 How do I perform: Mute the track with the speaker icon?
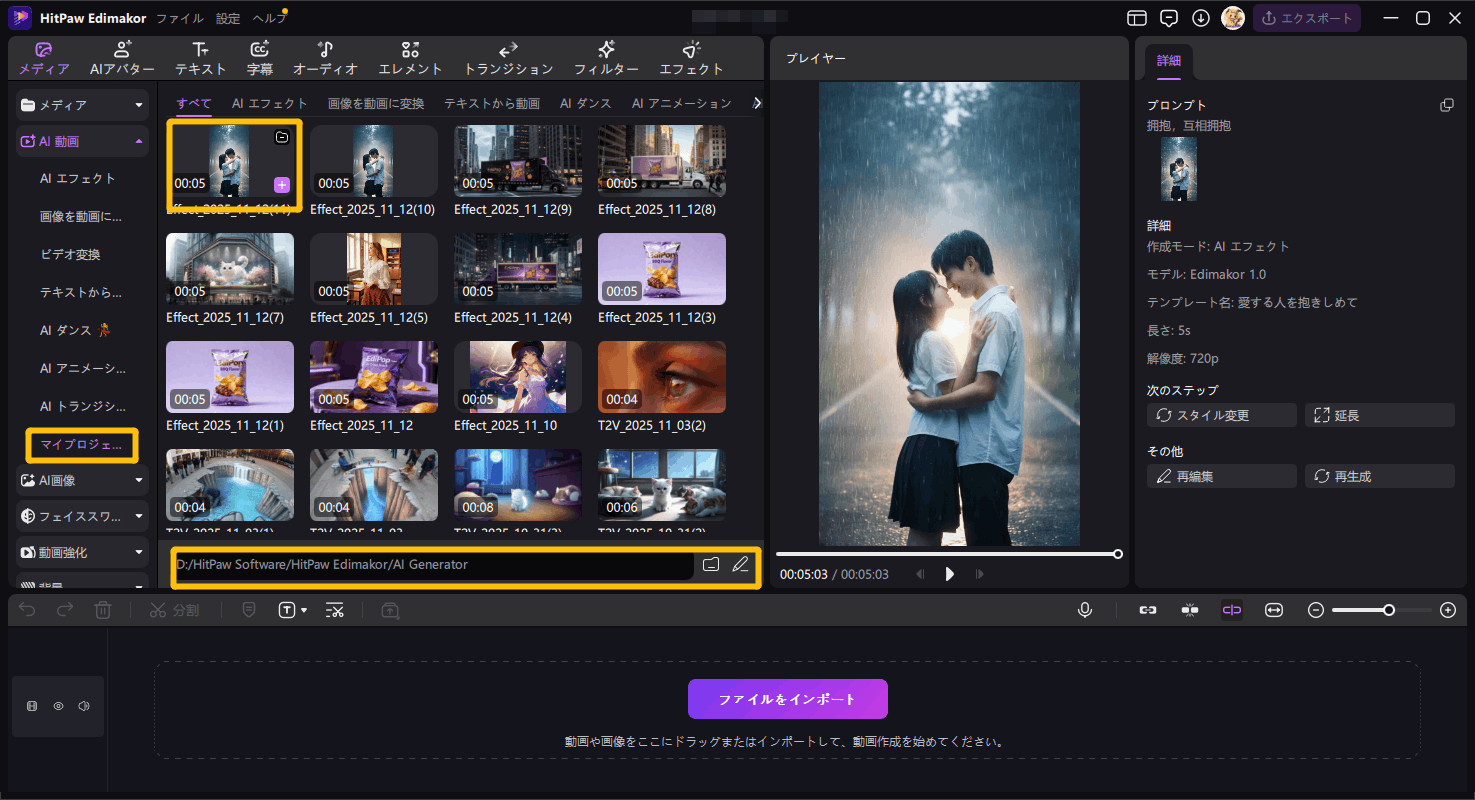pyautogui.click(x=84, y=706)
